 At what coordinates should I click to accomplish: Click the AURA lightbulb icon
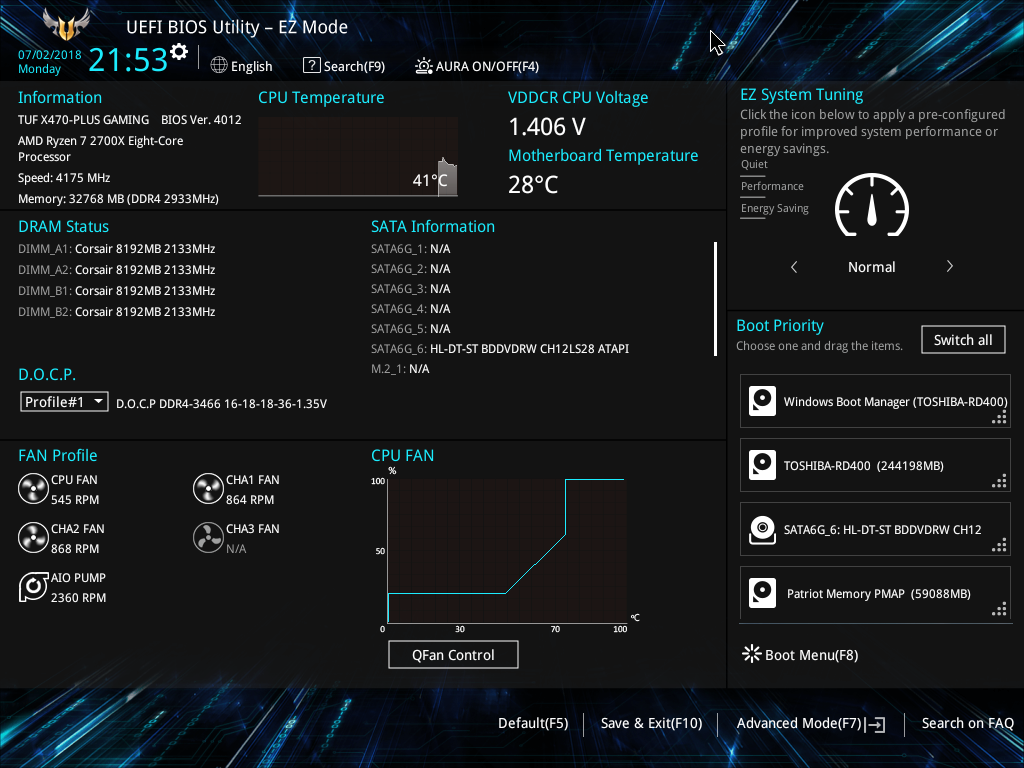(424, 65)
